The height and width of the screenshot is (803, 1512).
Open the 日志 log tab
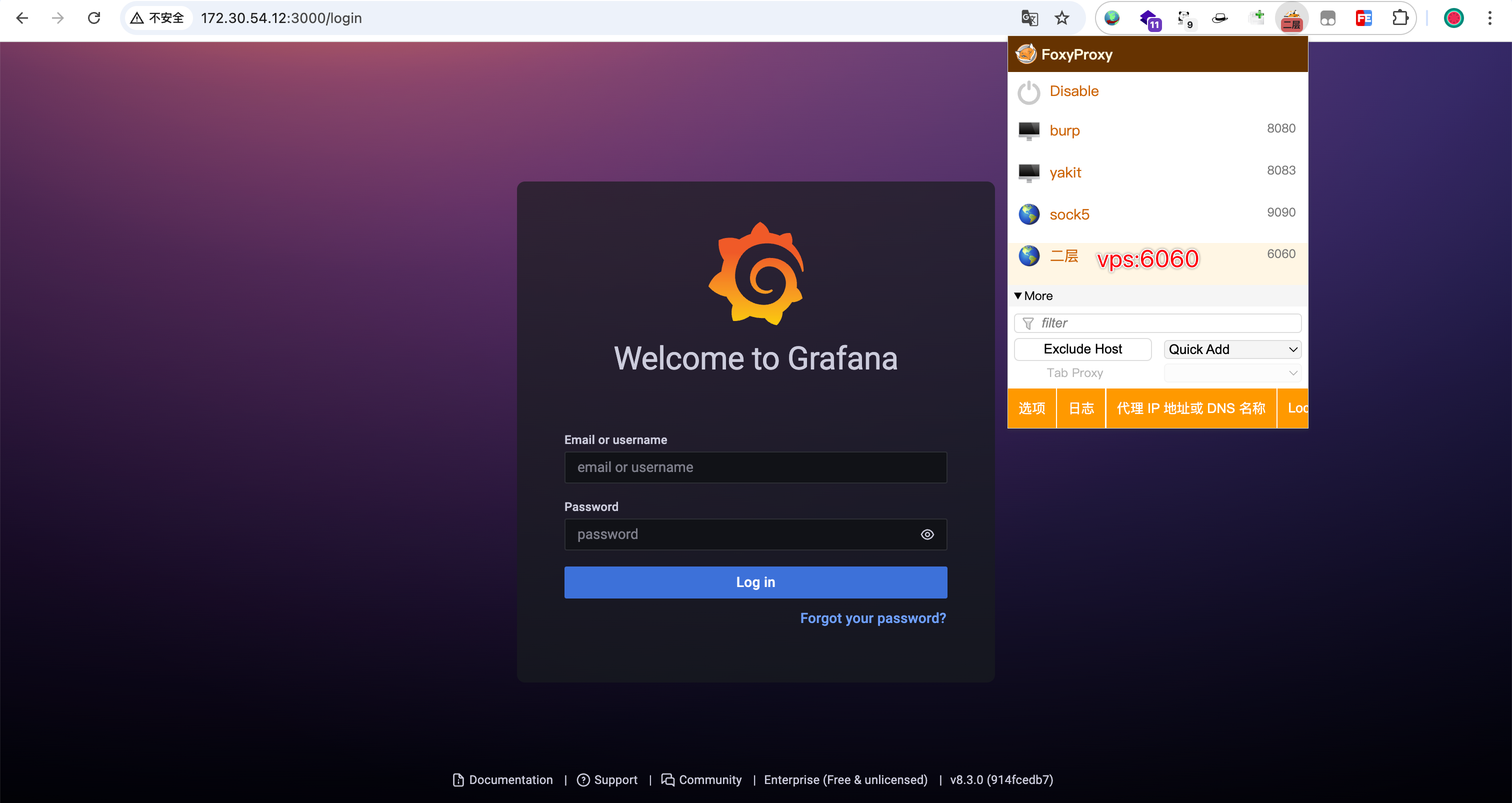[1080, 408]
